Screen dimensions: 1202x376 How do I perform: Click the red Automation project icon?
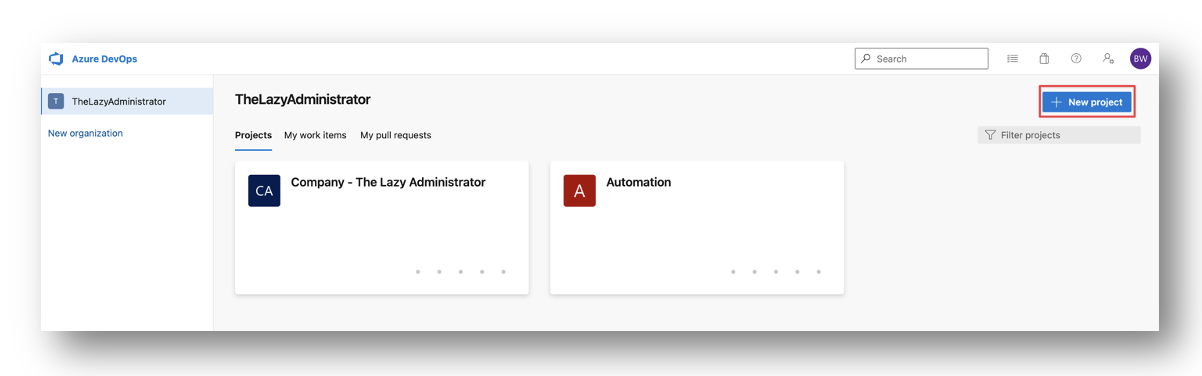579,190
